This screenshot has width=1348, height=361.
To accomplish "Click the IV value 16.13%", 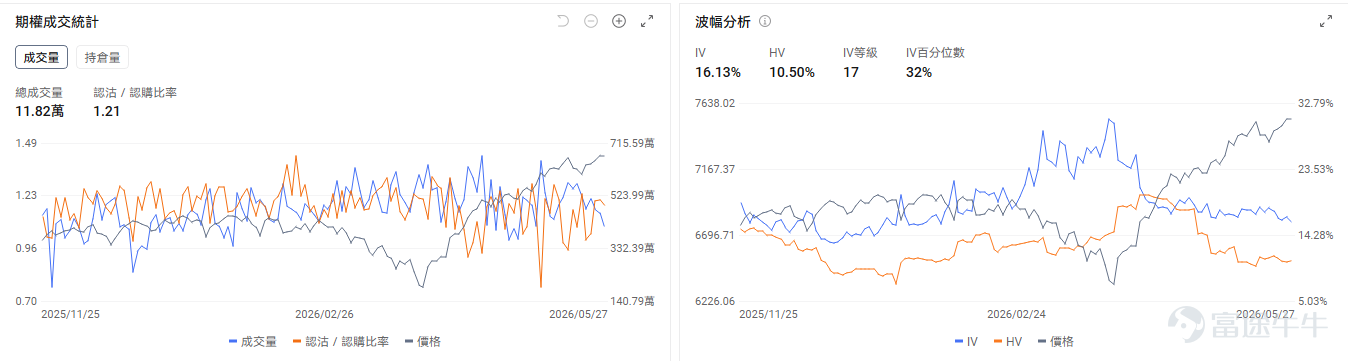I will 718,72.
